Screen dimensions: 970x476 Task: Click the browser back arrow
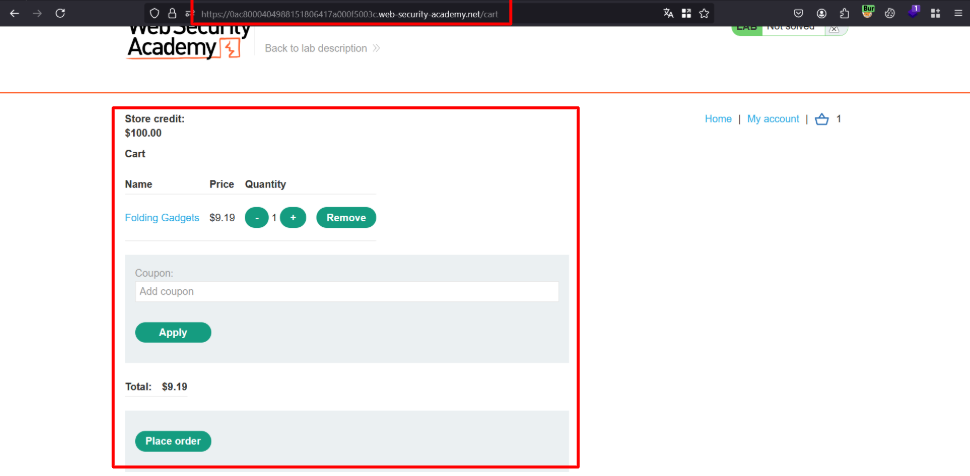point(14,13)
